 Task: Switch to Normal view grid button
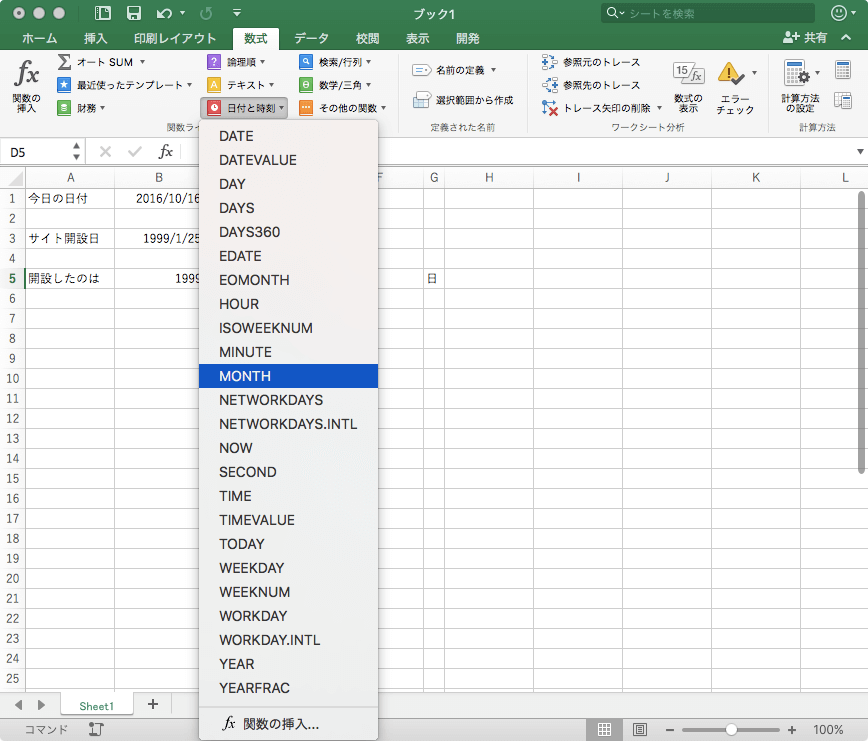pos(604,729)
